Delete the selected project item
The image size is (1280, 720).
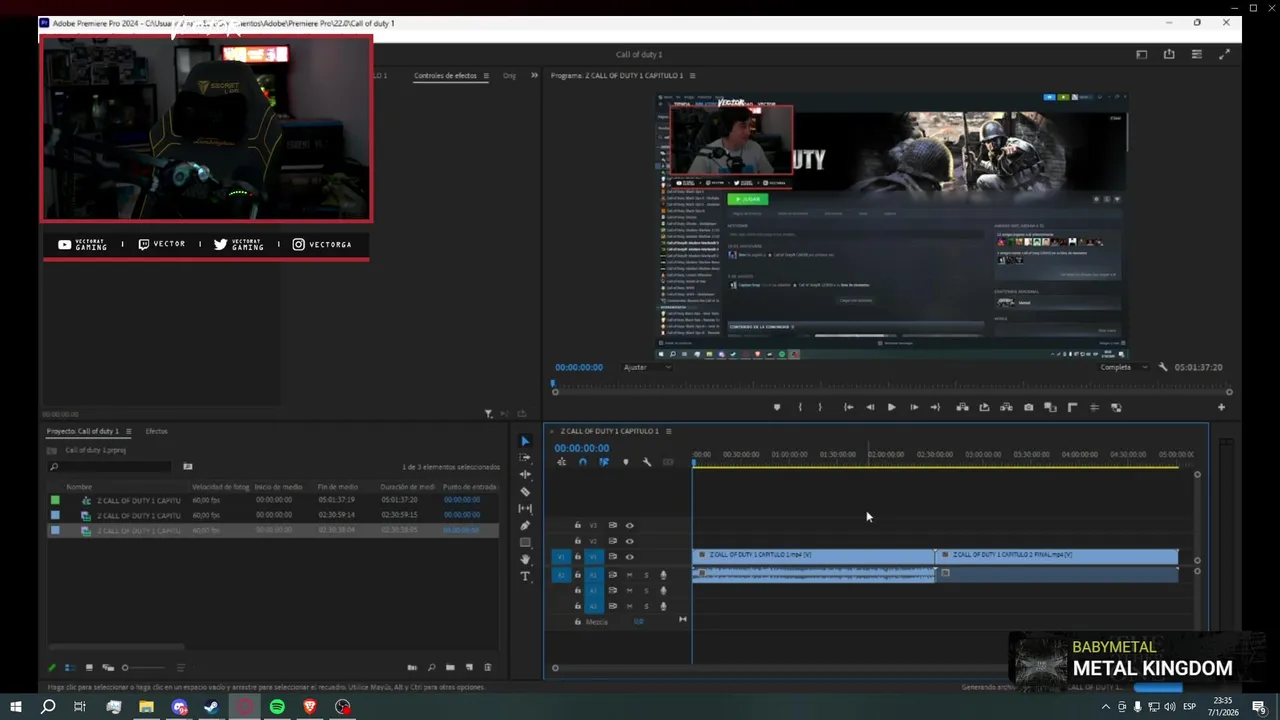tap(488, 667)
